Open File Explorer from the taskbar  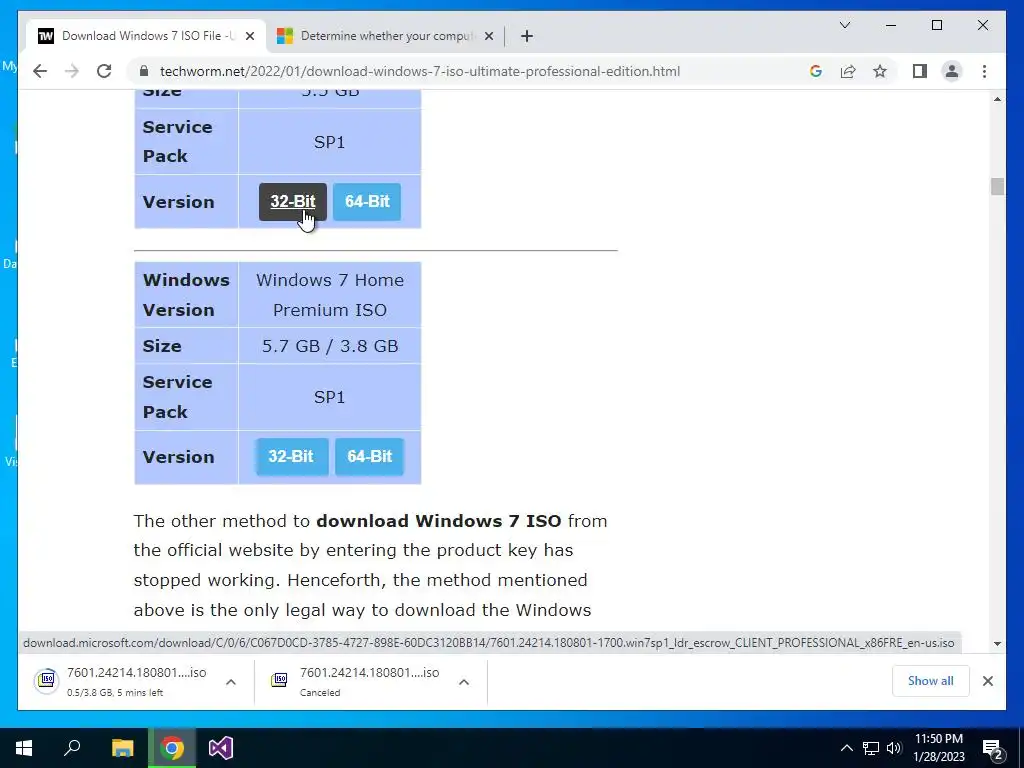coord(122,748)
